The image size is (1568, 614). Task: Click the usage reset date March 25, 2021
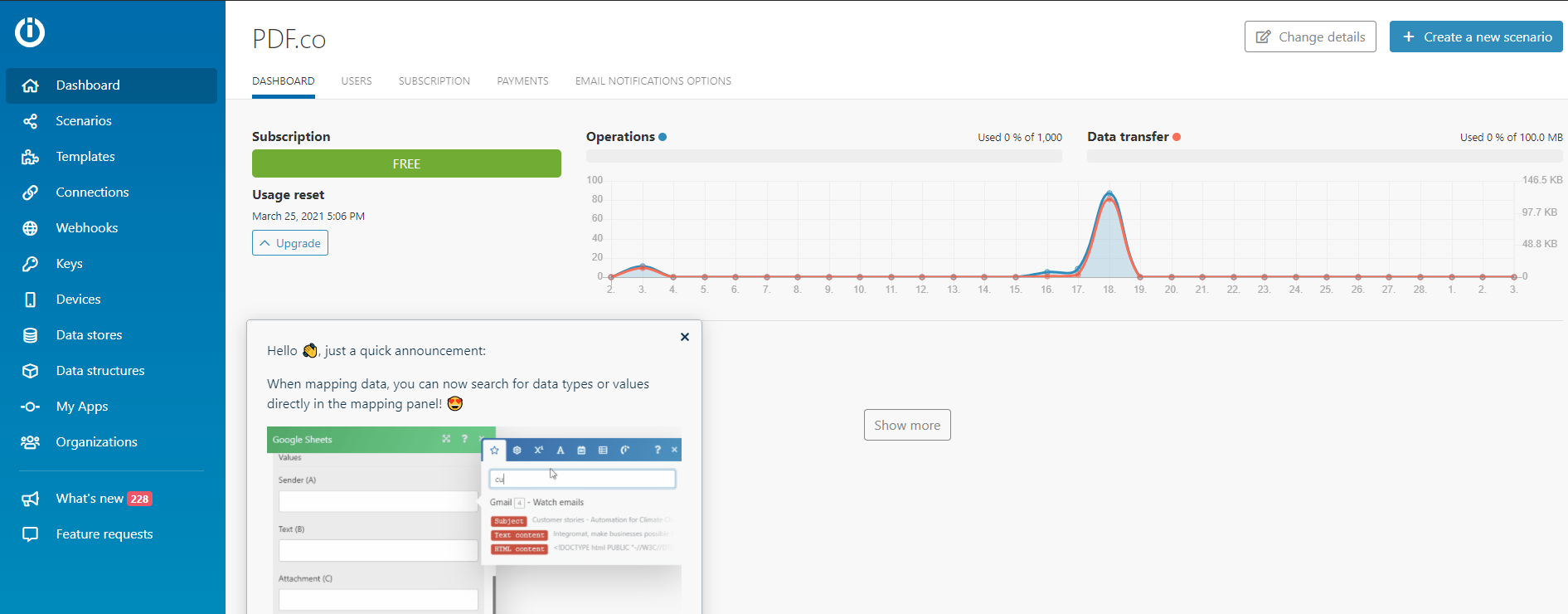tap(308, 217)
